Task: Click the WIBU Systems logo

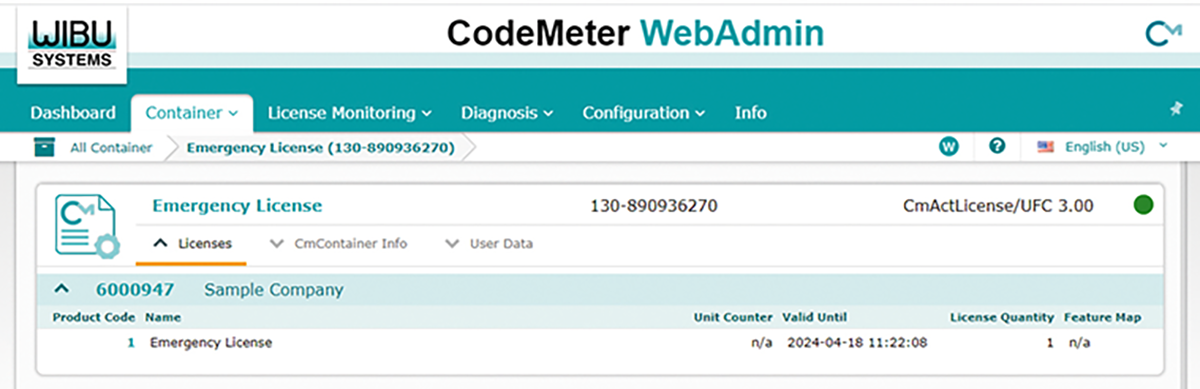Action: (x=72, y=45)
